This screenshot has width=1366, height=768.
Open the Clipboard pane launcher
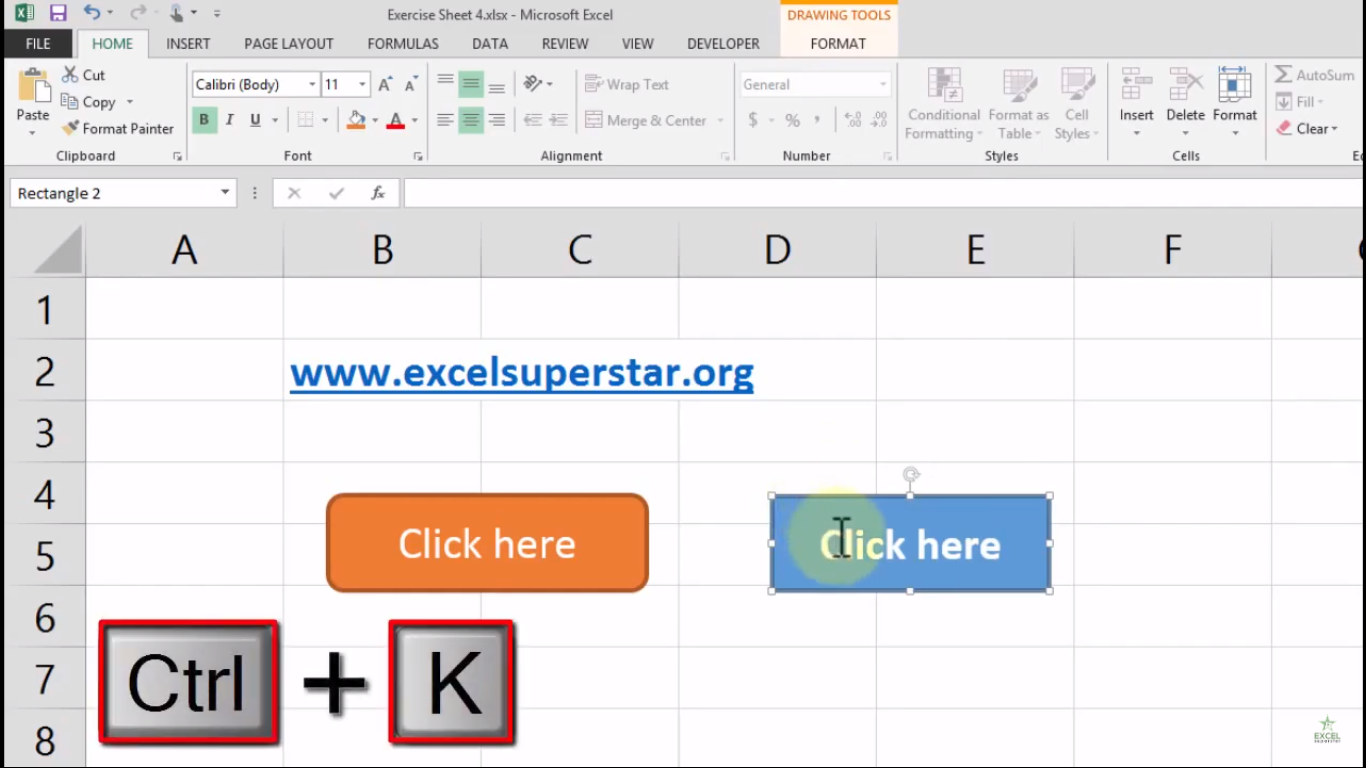[x=177, y=156]
